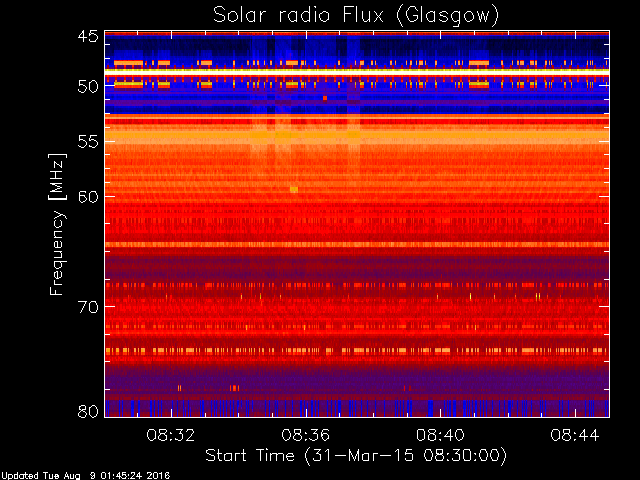The width and height of the screenshot is (640, 480).
Task: Select the 'Frequency [MHz]' axis label
Action: point(57,224)
